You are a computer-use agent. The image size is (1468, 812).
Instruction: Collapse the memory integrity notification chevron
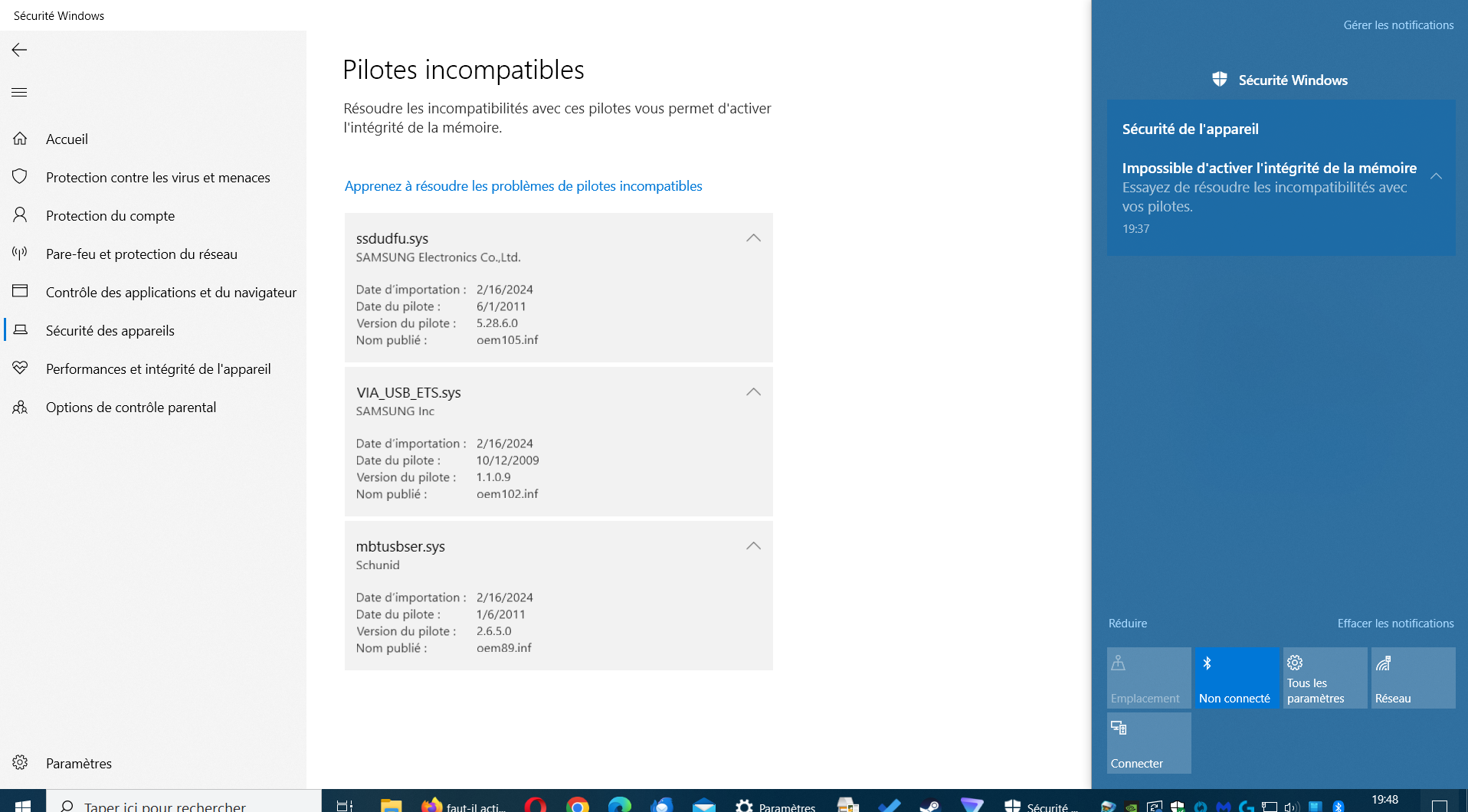point(1436,176)
